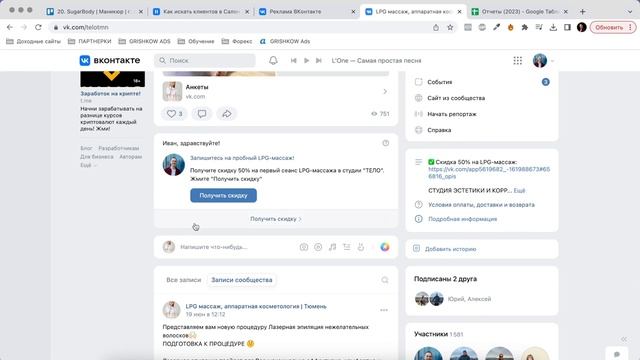Bookmark this page with star icon

450,27
